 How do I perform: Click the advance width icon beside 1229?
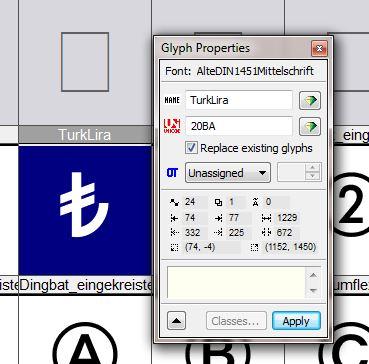(x=266, y=218)
